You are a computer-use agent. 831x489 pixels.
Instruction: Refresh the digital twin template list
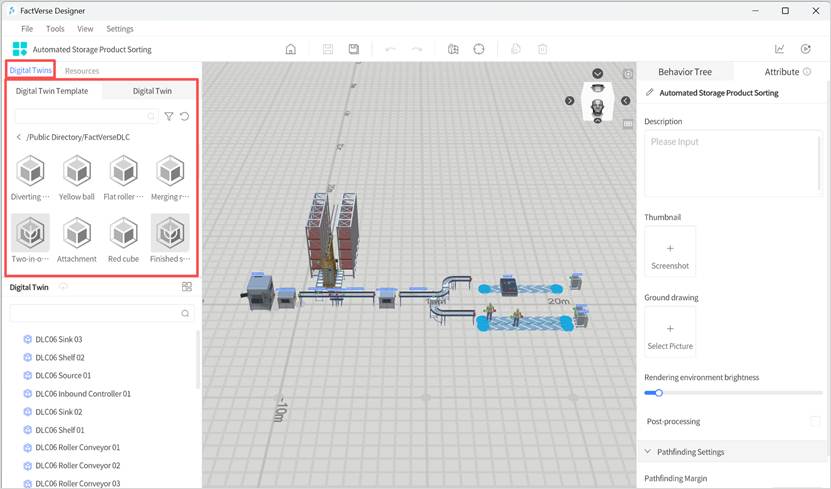(x=185, y=117)
